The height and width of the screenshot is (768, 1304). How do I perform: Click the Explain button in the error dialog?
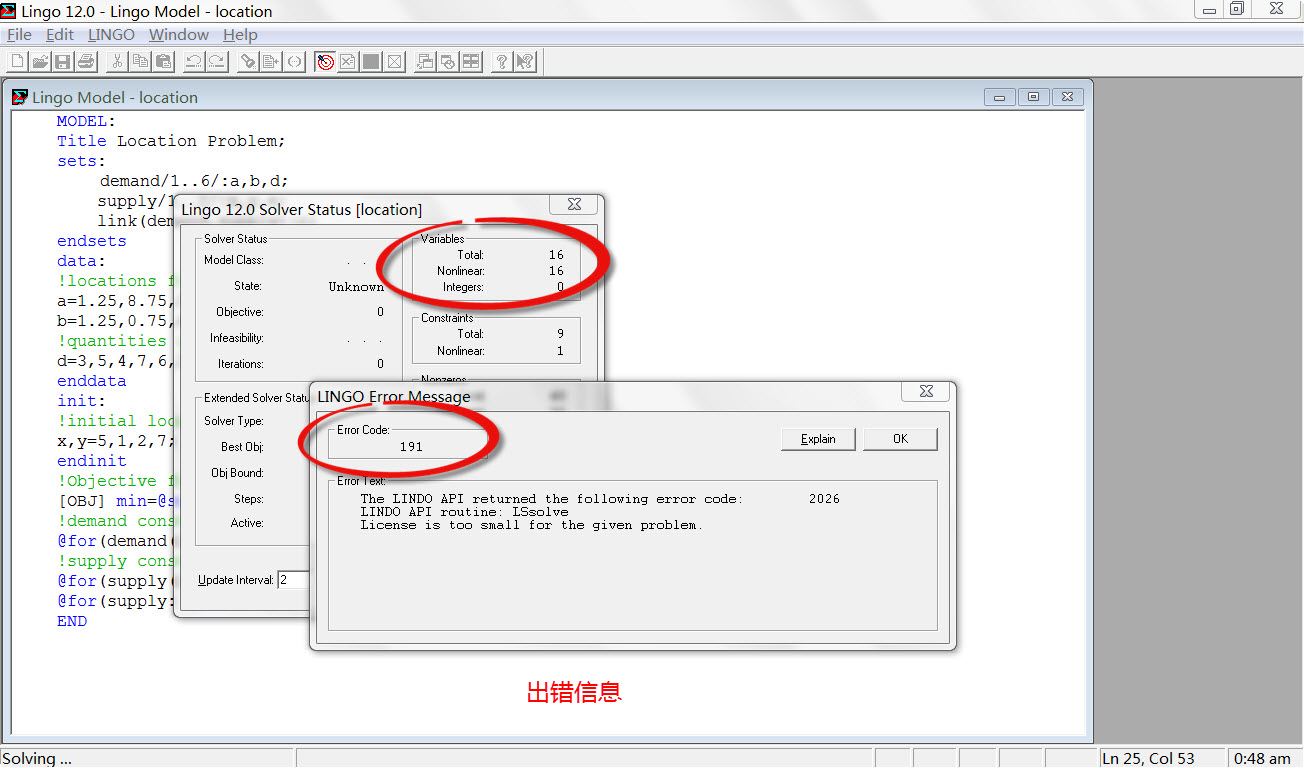pyautogui.click(x=818, y=439)
